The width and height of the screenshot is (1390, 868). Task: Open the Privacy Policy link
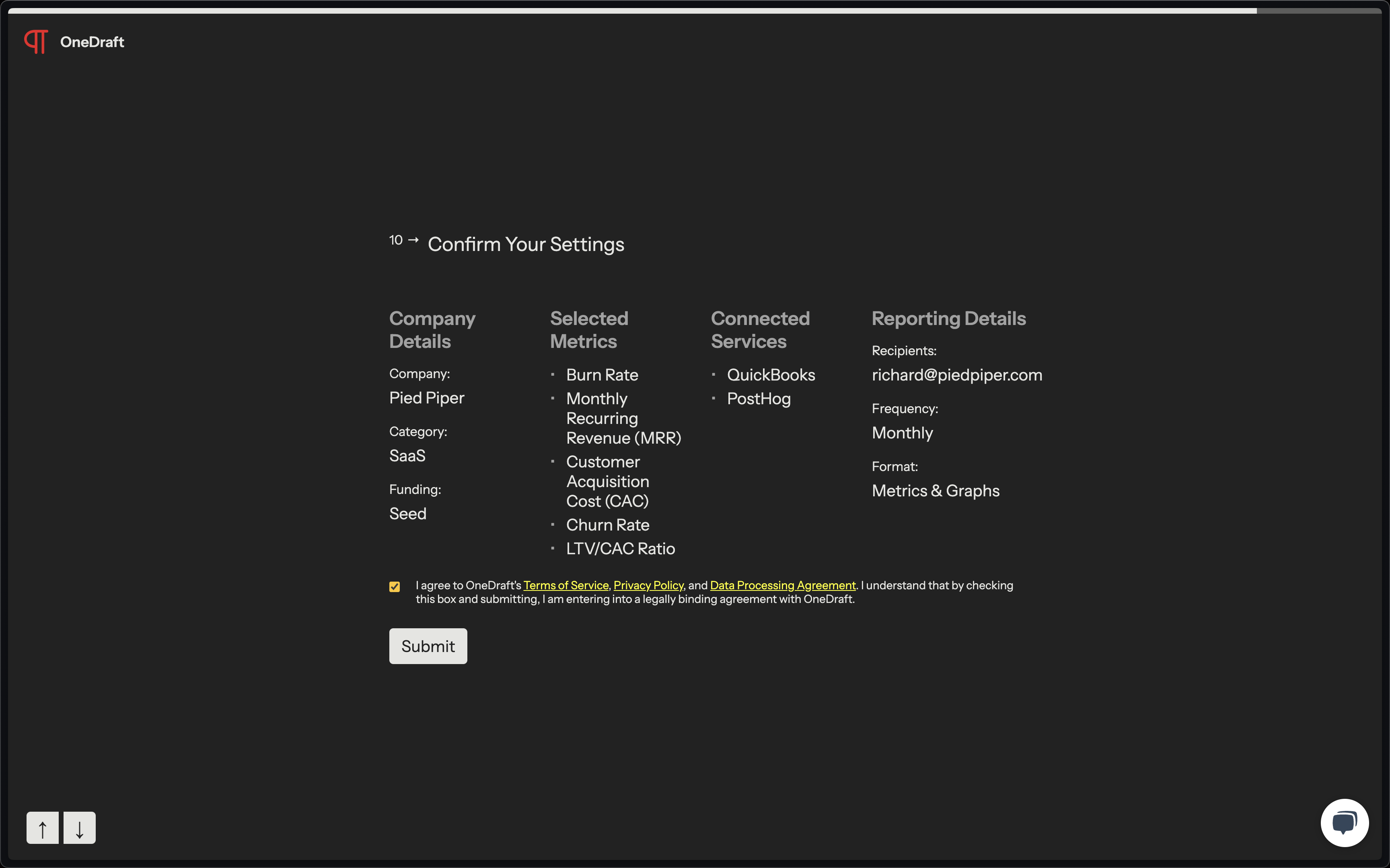click(x=648, y=585)
